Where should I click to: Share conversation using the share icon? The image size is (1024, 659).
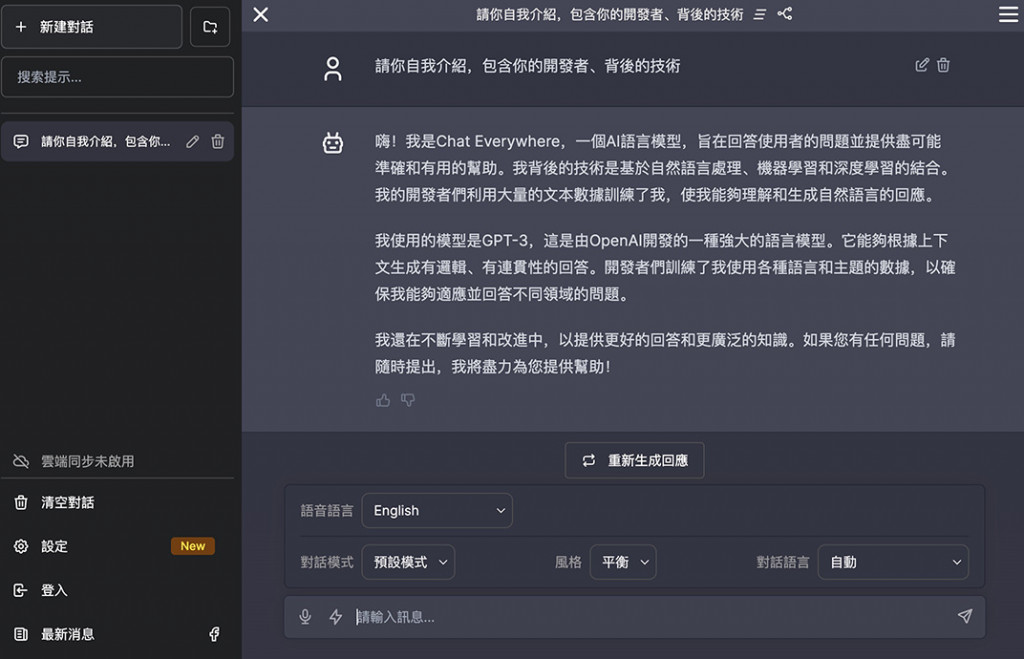pyautogui.click(x=785, y=14)
